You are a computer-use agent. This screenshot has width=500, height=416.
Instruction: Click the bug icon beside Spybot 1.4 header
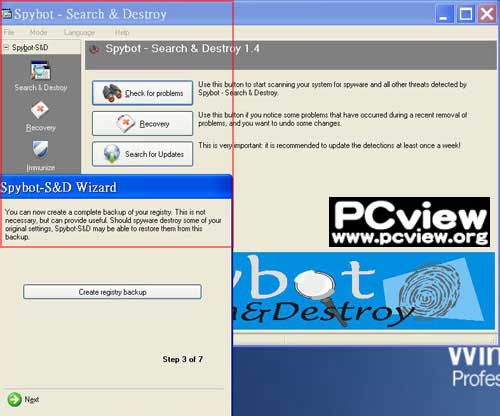[x=95, y=49]
